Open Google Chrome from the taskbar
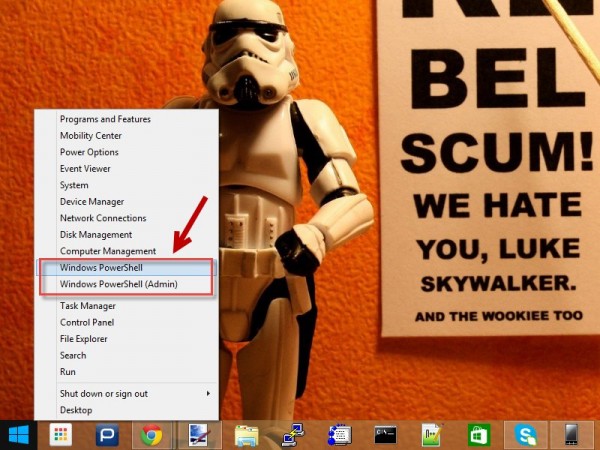600x450 pixels. pyautogui.click(x=151, y=435)
